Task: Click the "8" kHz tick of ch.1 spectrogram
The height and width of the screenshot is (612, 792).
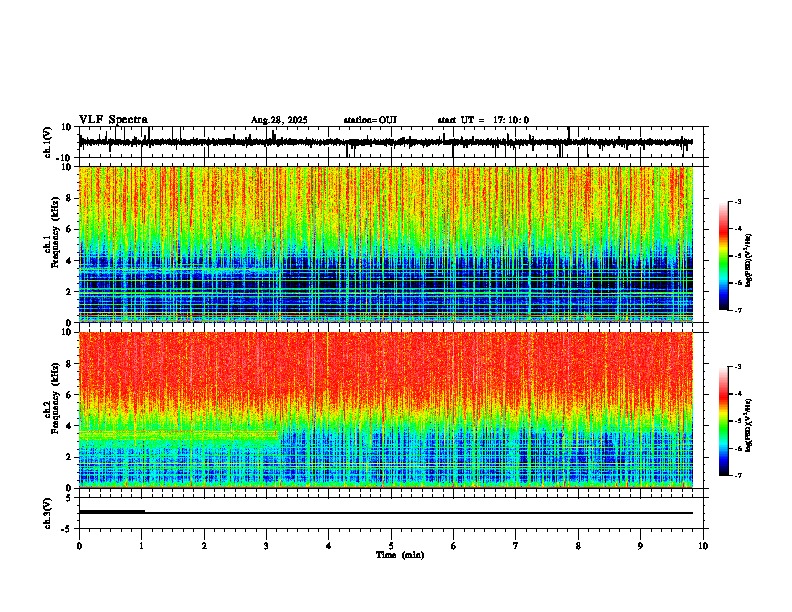Action: (69, 198)
